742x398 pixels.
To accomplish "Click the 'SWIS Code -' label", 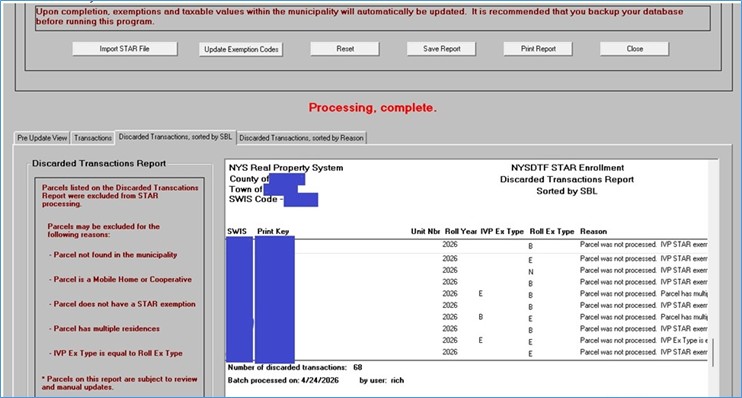I will (x=256, y=199).
